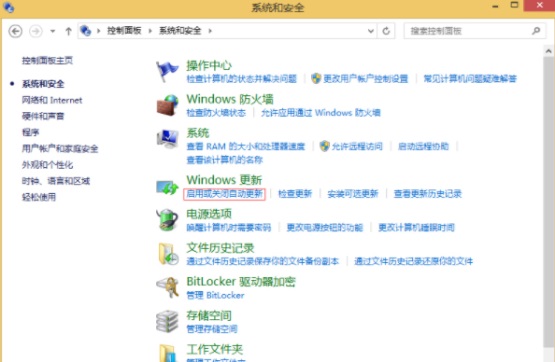
Task: Expand the address bar history dropdown
Action: coord(371,31)
